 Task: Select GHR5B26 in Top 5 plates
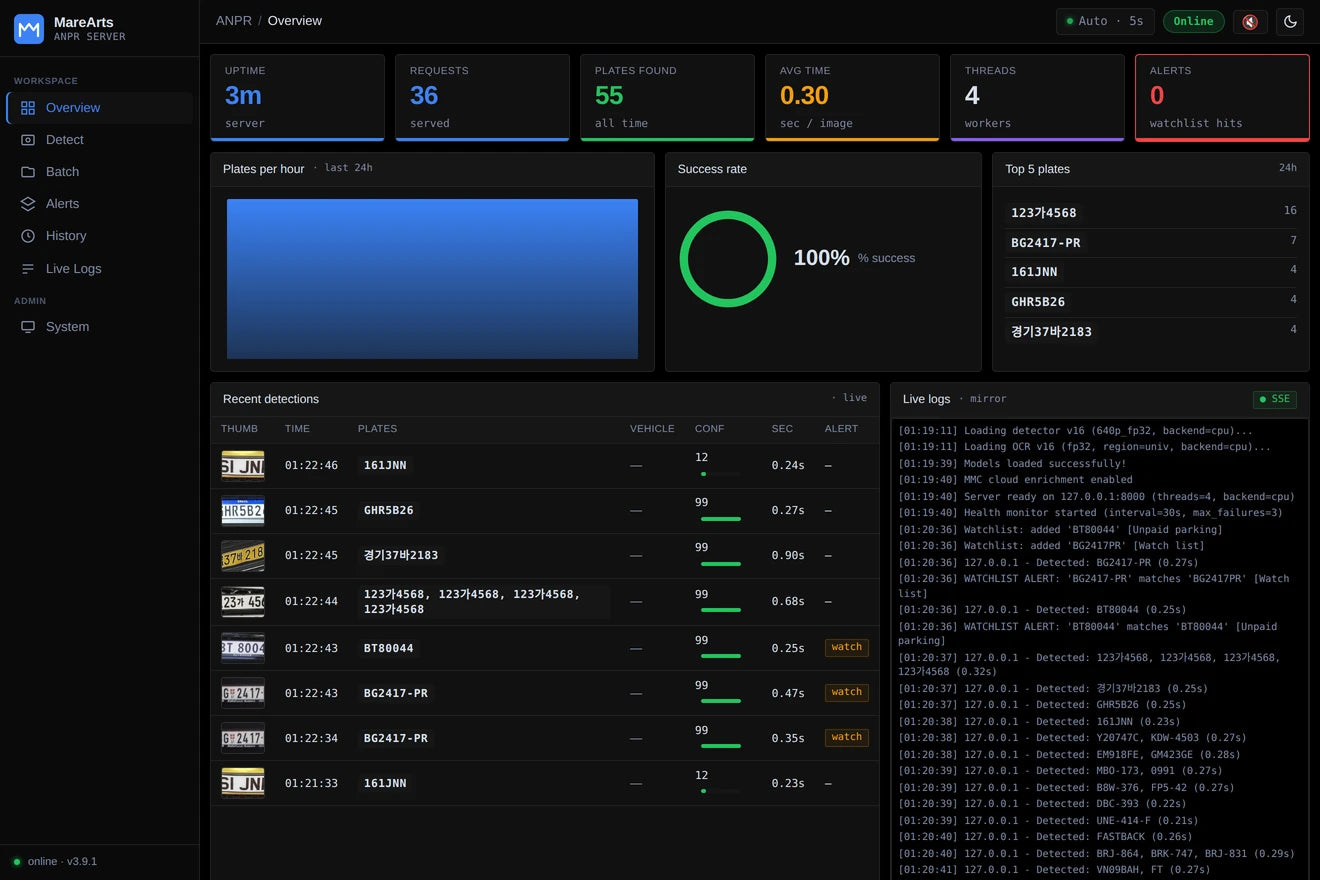pos(1038,302)
